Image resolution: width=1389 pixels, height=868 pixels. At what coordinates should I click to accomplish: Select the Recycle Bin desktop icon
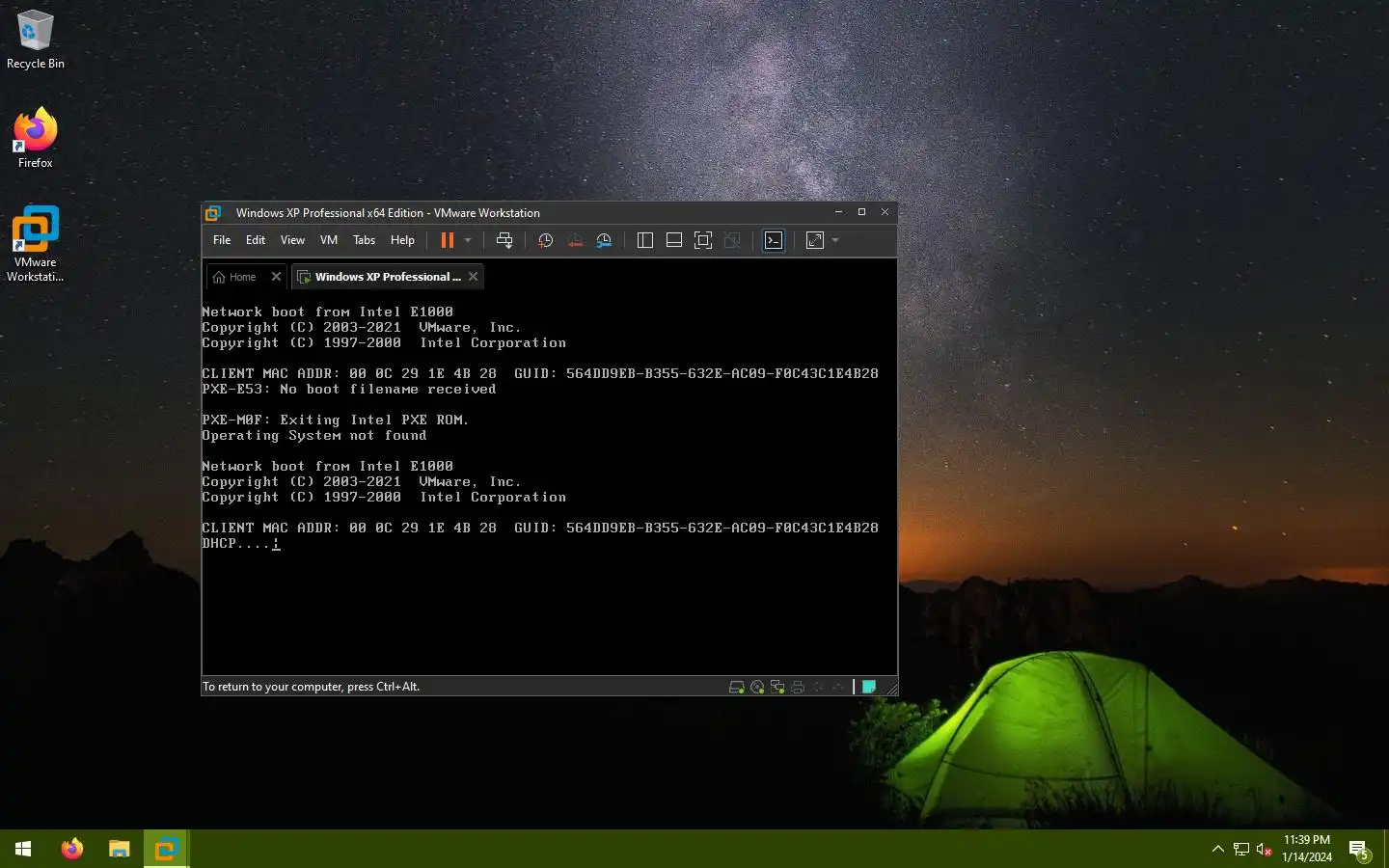click(x=36, y=41)
